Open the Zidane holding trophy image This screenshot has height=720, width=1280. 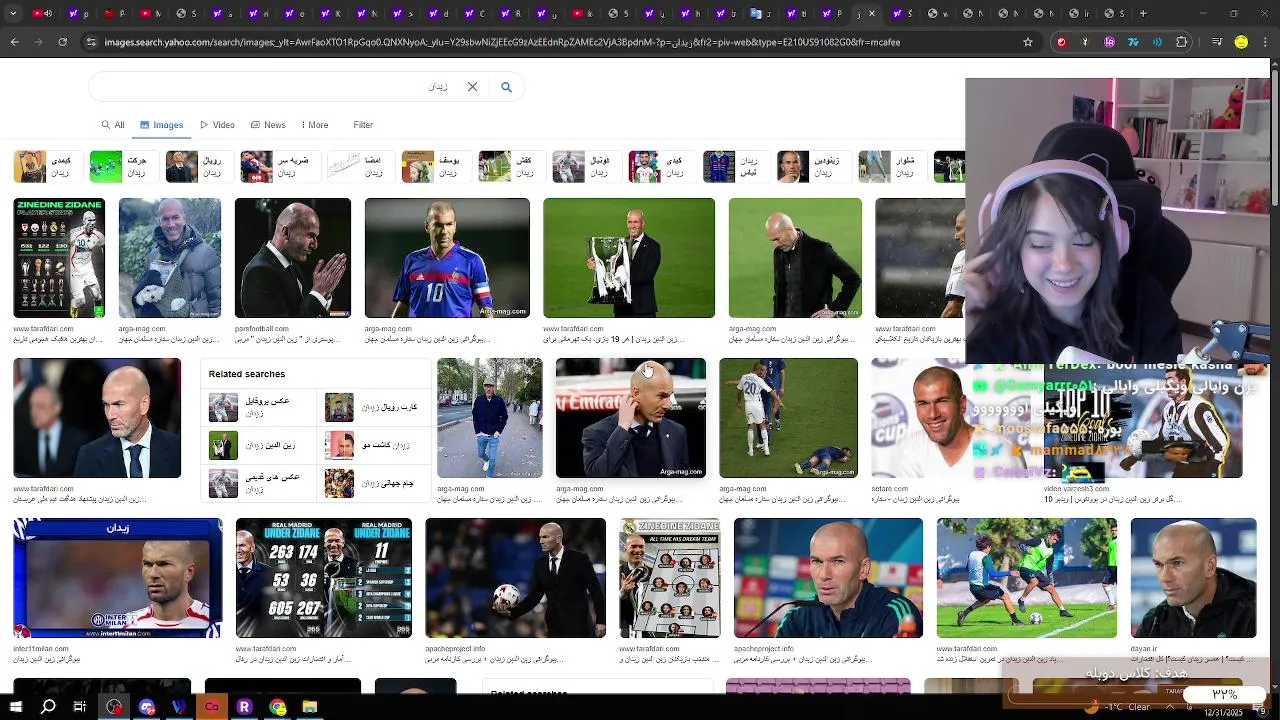click(x=629, y=258)
